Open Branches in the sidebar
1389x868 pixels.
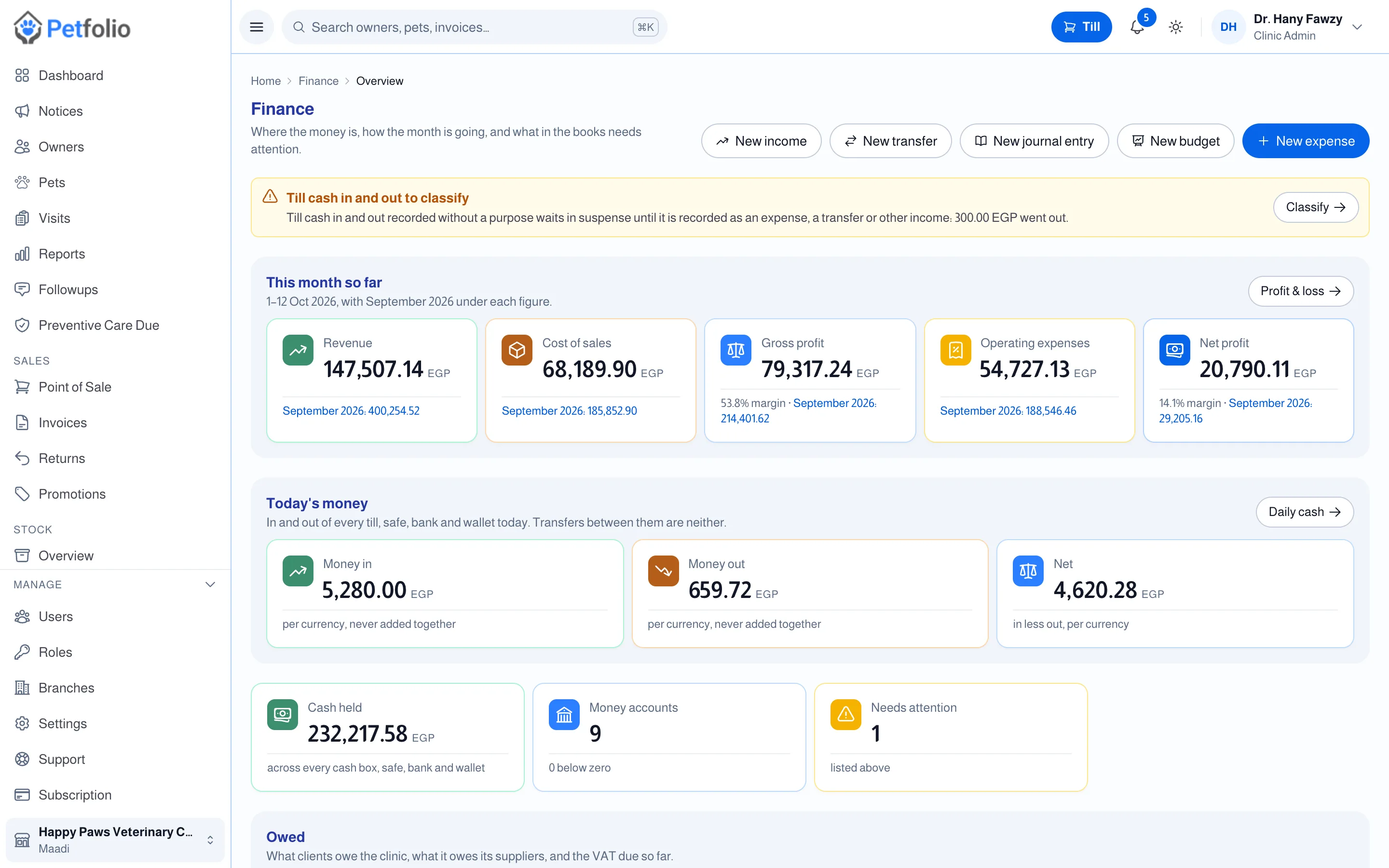point(115,688)
